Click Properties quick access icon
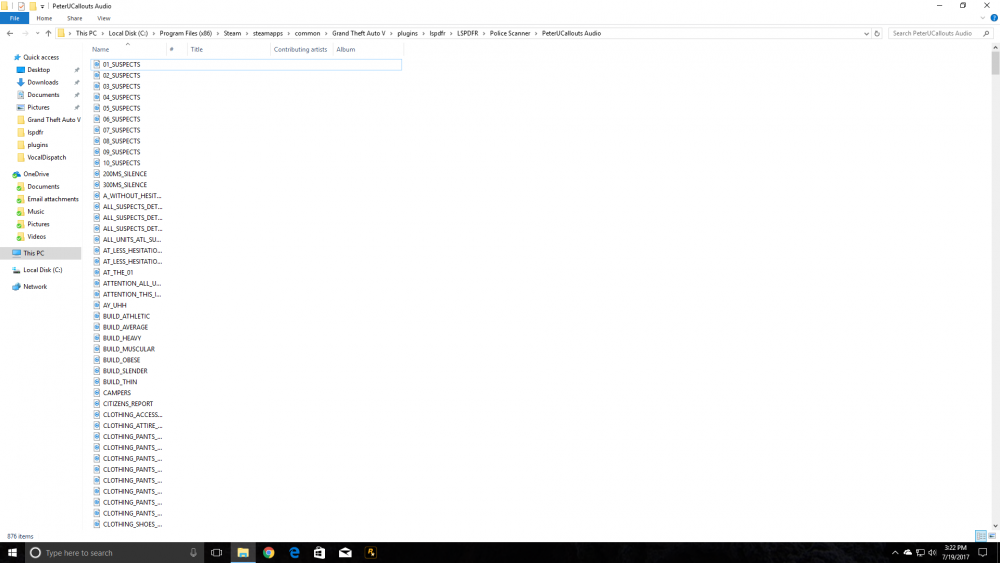This screenshot has height=563, width=1000. tap(21, 6)
